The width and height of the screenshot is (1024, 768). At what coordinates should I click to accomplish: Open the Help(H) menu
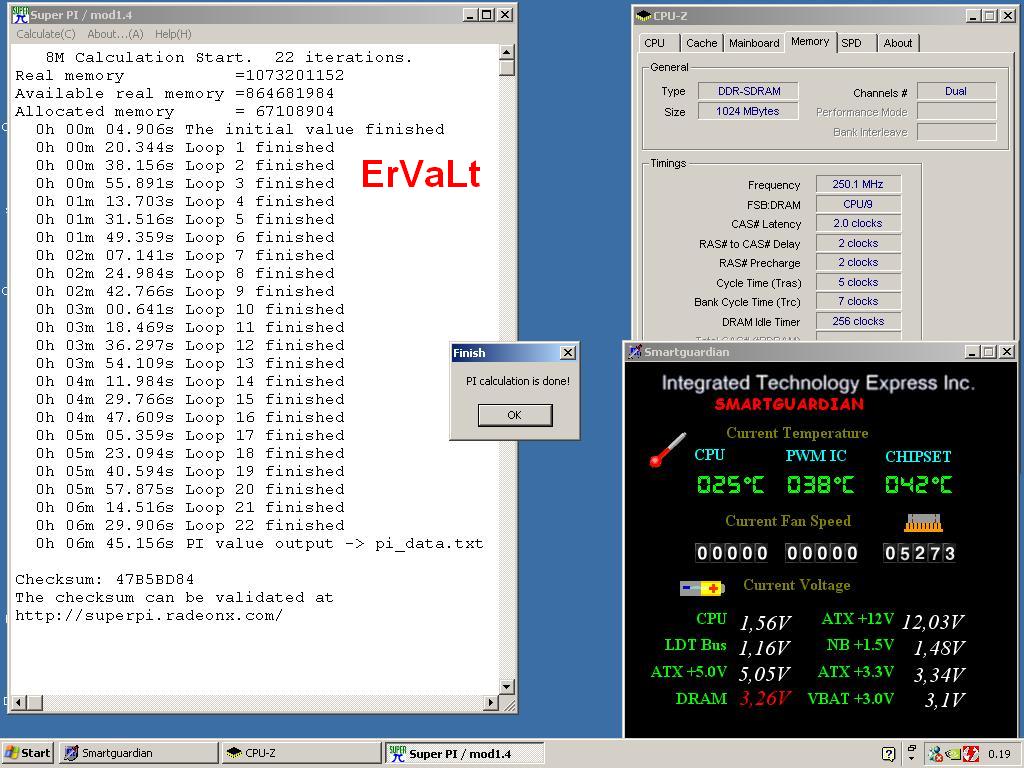[173, 34]
